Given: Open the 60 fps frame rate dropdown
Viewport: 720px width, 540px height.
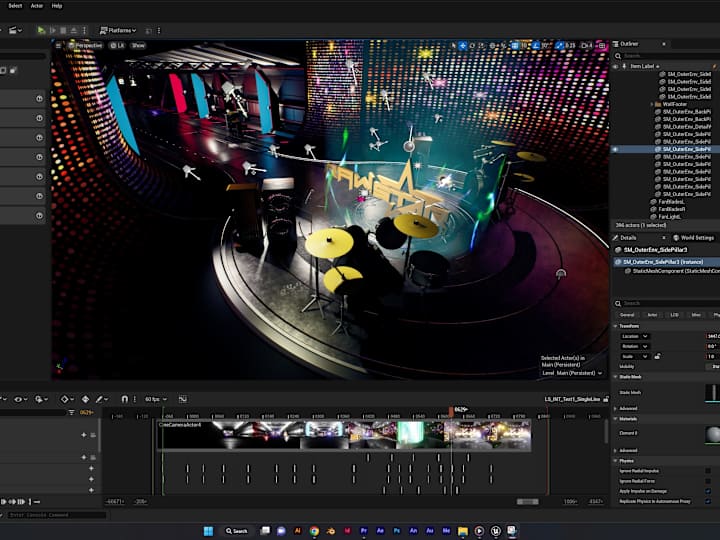Looking at the screenshot, I should [x=156, y=399].
